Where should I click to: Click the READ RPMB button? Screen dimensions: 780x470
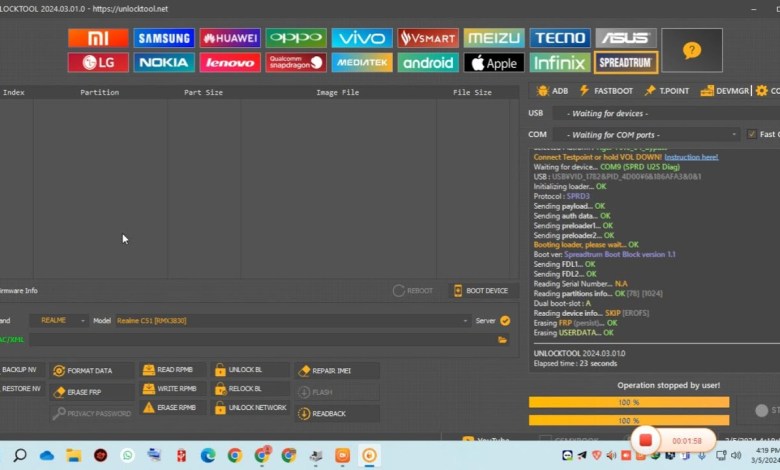[172, 370]
